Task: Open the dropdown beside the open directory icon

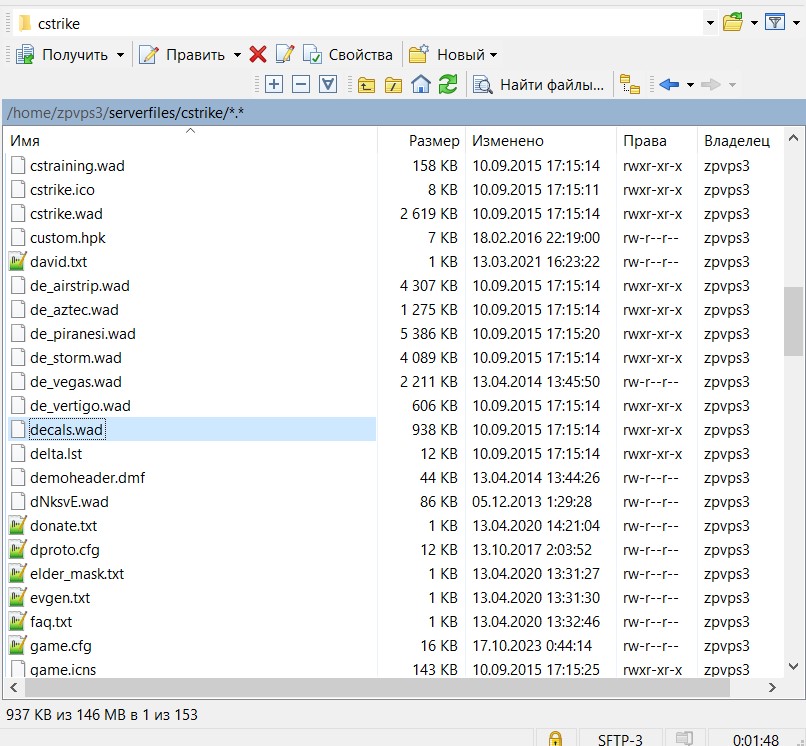Action: click(754, 23)
